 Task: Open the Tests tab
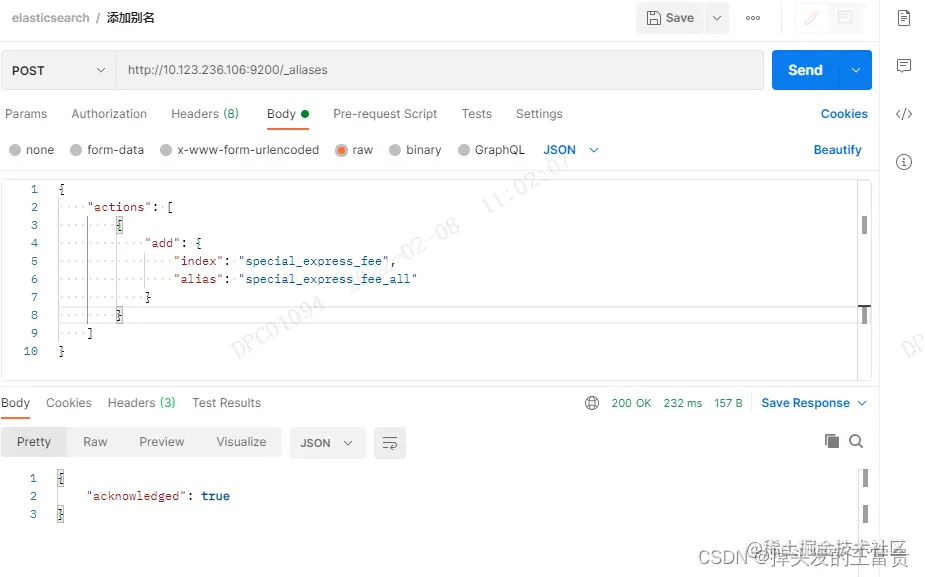pos(477,114)
